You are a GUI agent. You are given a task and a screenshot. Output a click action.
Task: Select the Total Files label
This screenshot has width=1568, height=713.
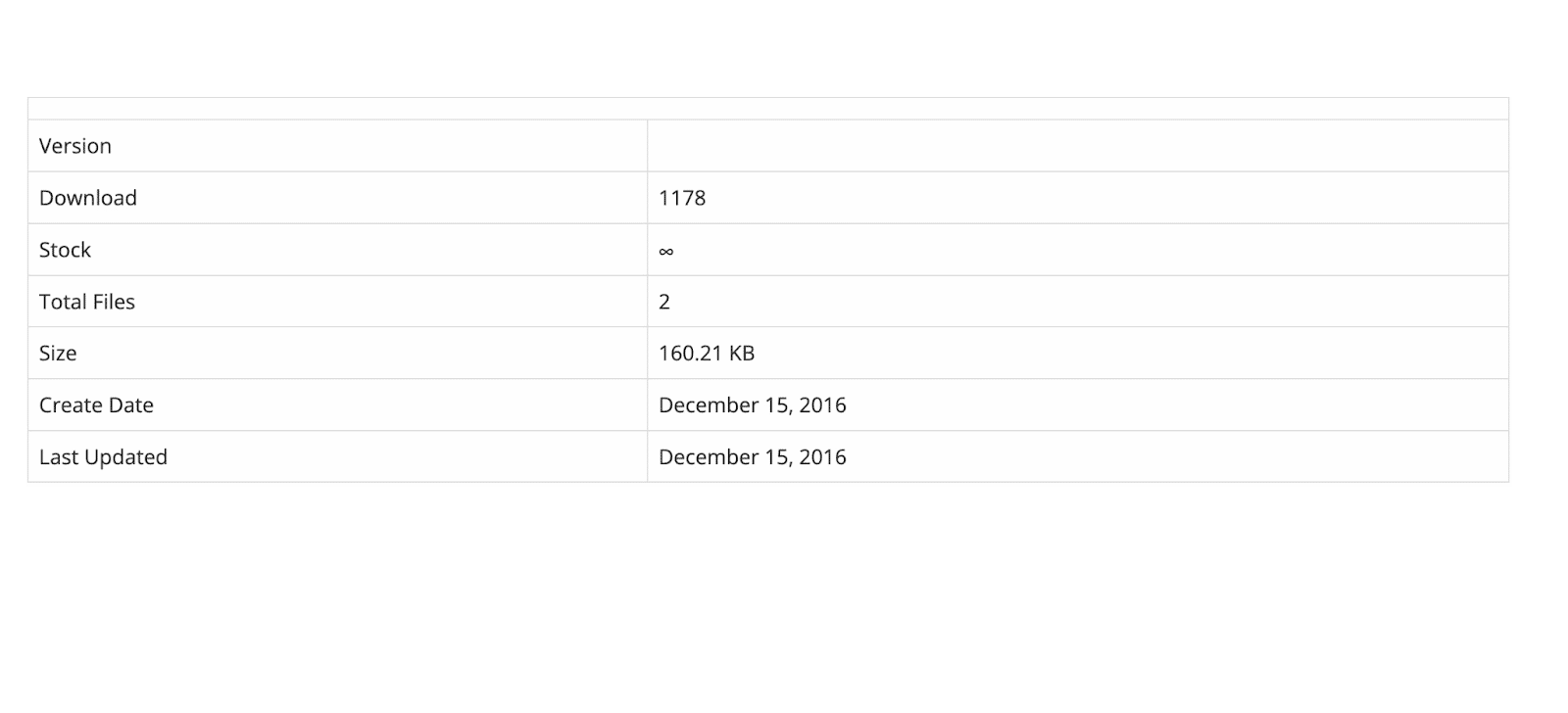coord(87,302)
